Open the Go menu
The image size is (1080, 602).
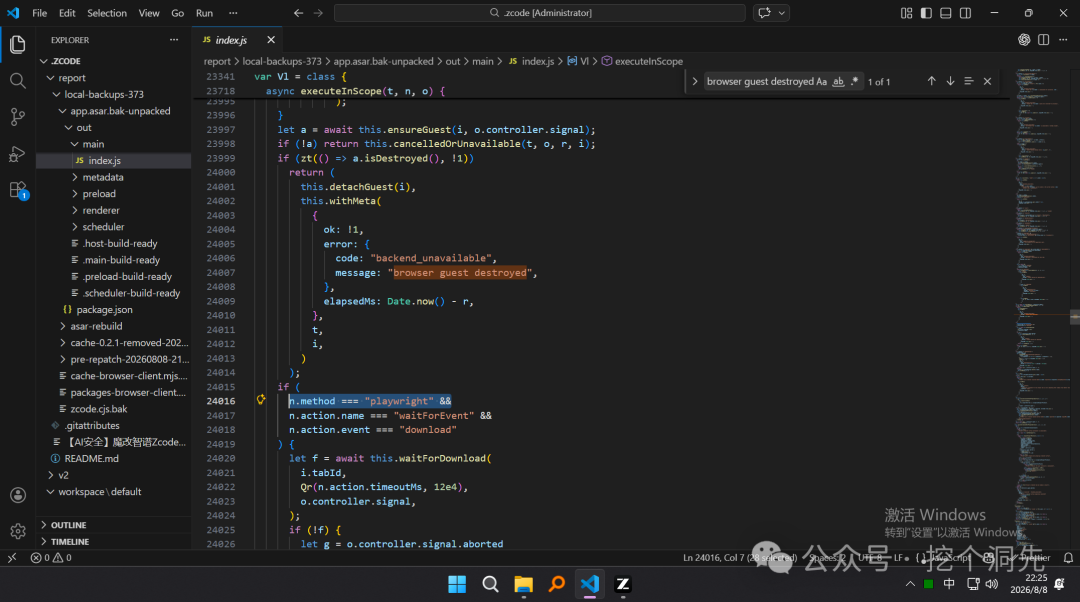click(178, 13)
